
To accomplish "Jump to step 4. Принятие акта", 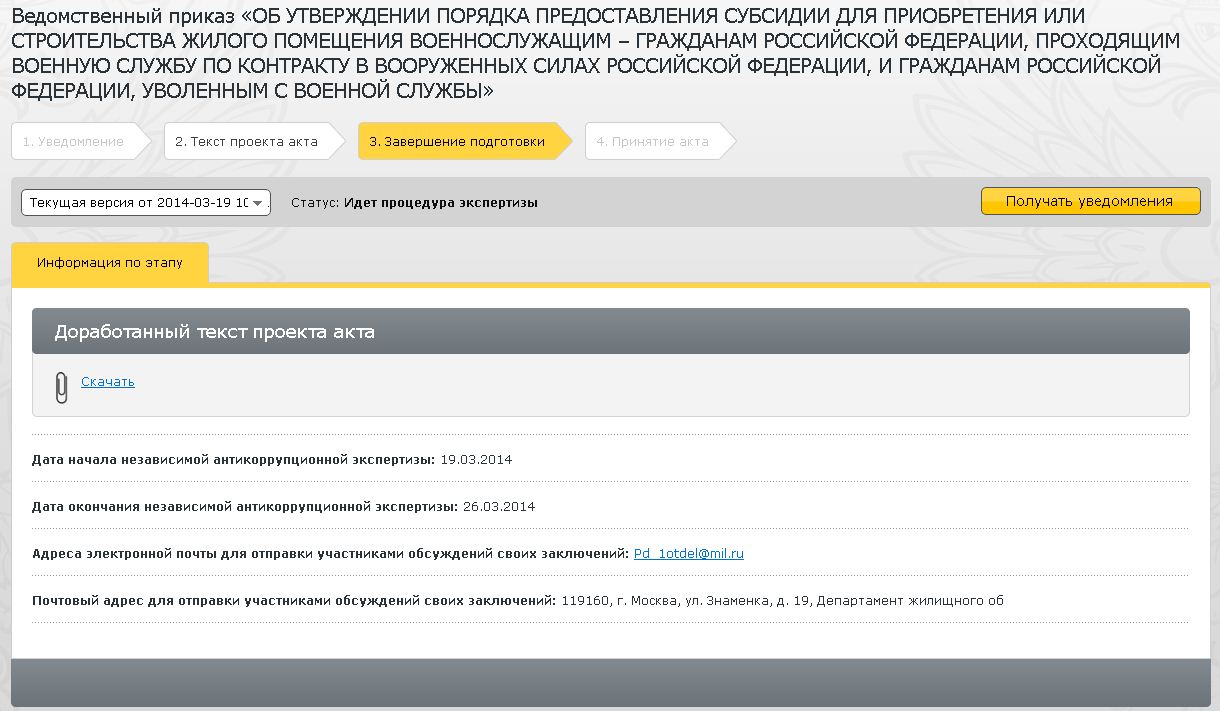I will coord(652,142).
